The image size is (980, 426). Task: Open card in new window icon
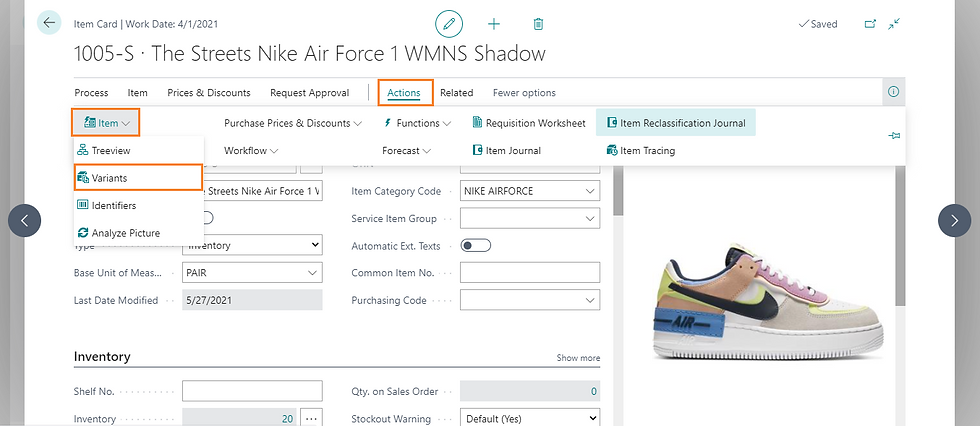click(870, 24)
